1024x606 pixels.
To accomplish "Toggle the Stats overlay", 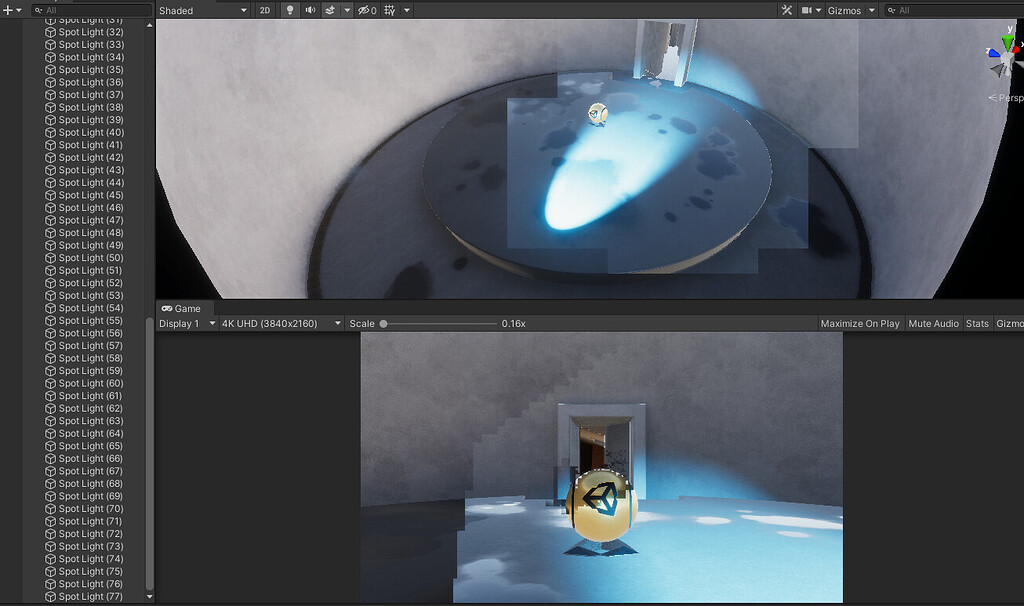I will point(977,323).
